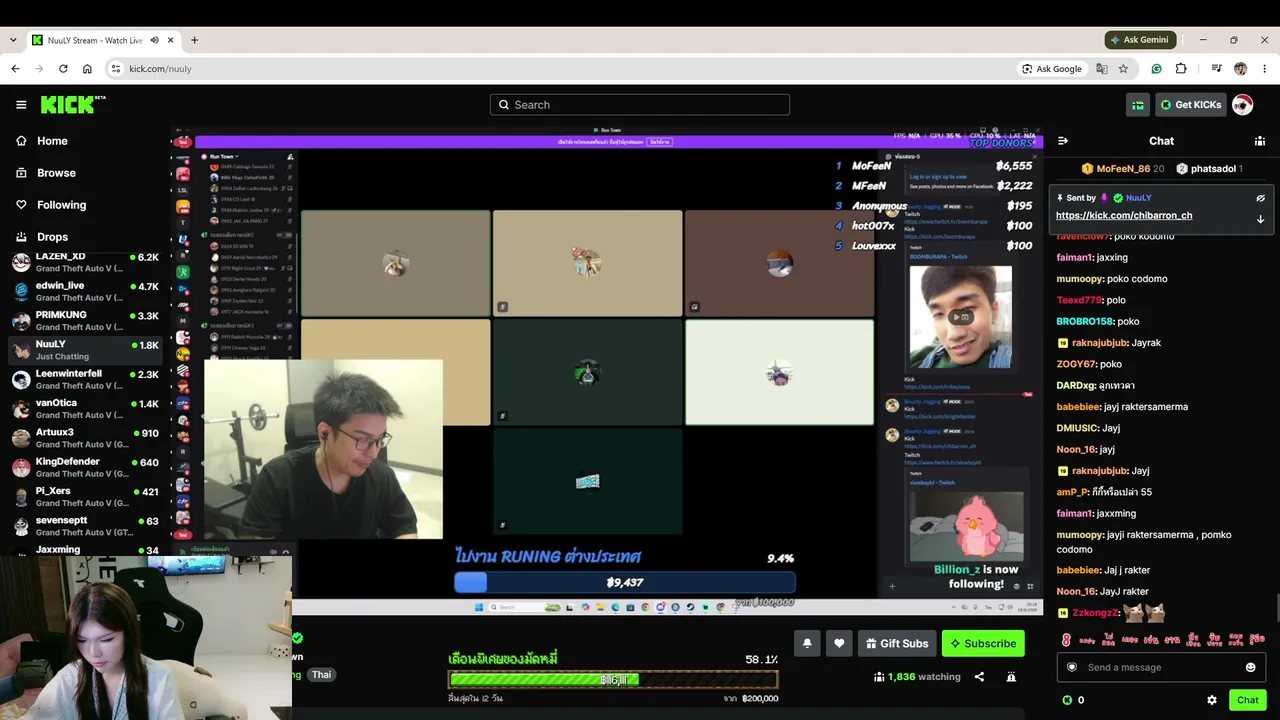Click phatsadol in the chat leaderboard
The height and width of the screenshot is (720, 1280).
(x=1210, y=169)
